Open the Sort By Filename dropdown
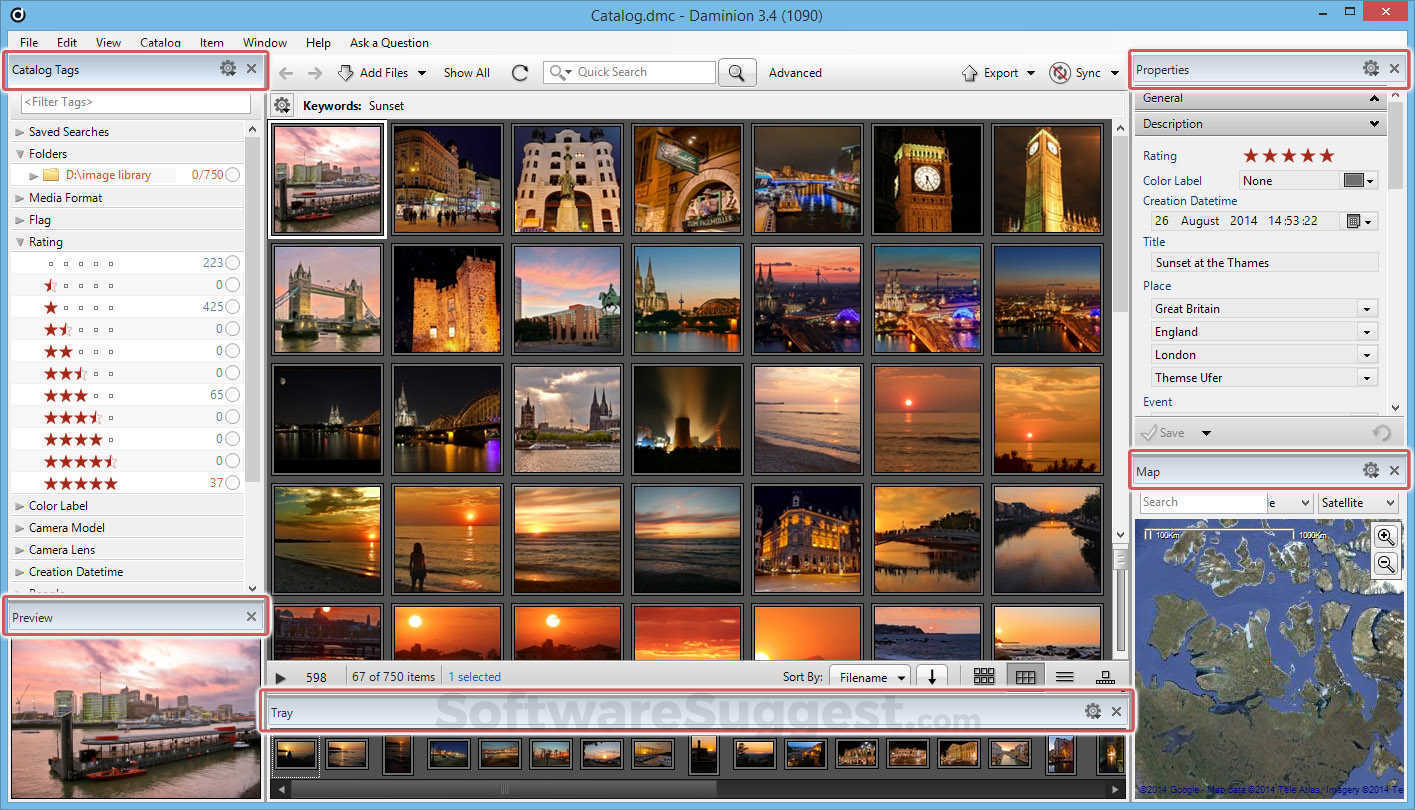Image resolution: width=1415 pixels, height=810 pixels. pyautogui.click(x=869, y=677)
